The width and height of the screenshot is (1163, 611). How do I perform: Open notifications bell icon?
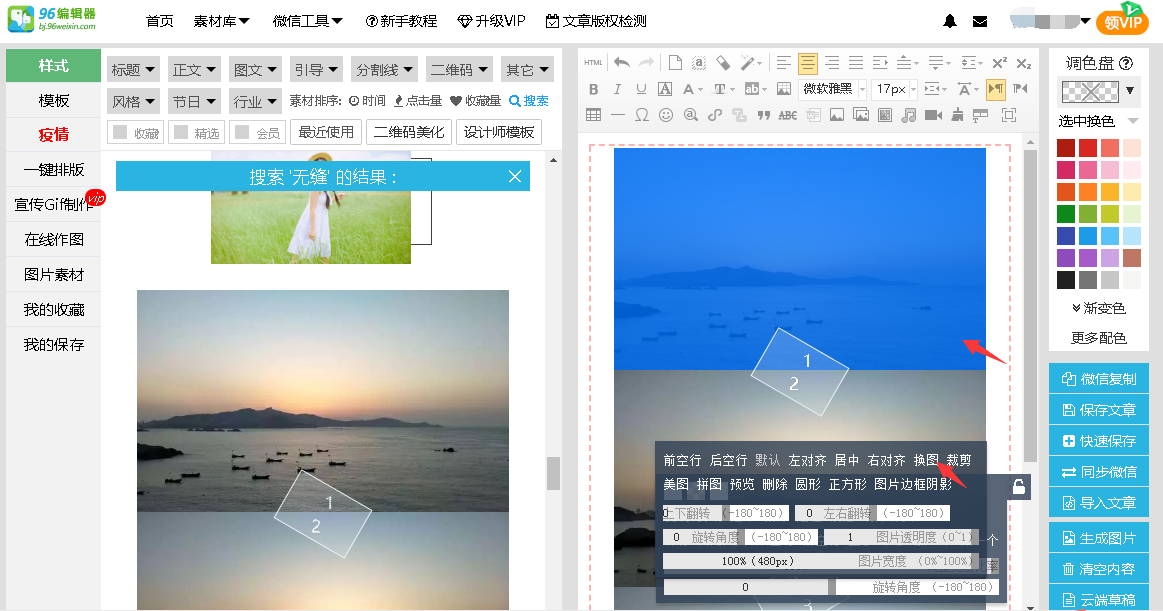click(950, 22)
